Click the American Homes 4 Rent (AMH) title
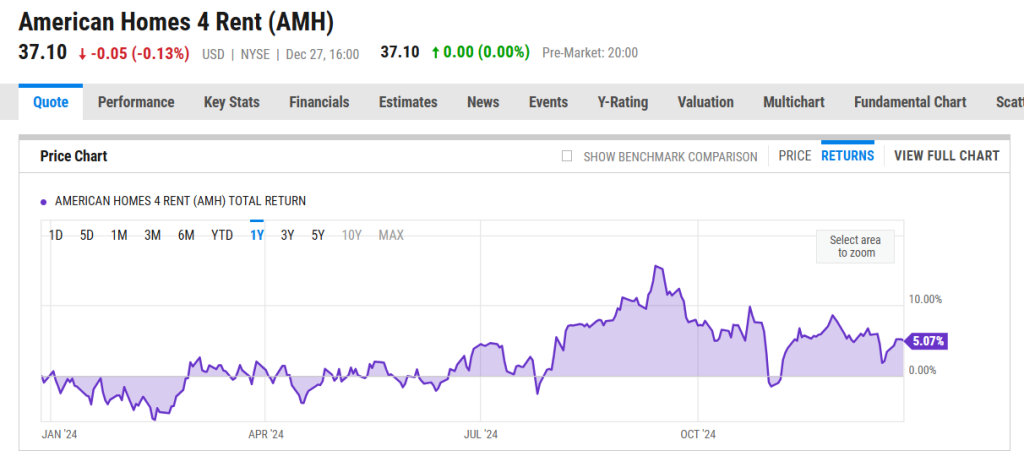Image resolution: width=1024 pixels, height=467 pixels. pos(176,22)
